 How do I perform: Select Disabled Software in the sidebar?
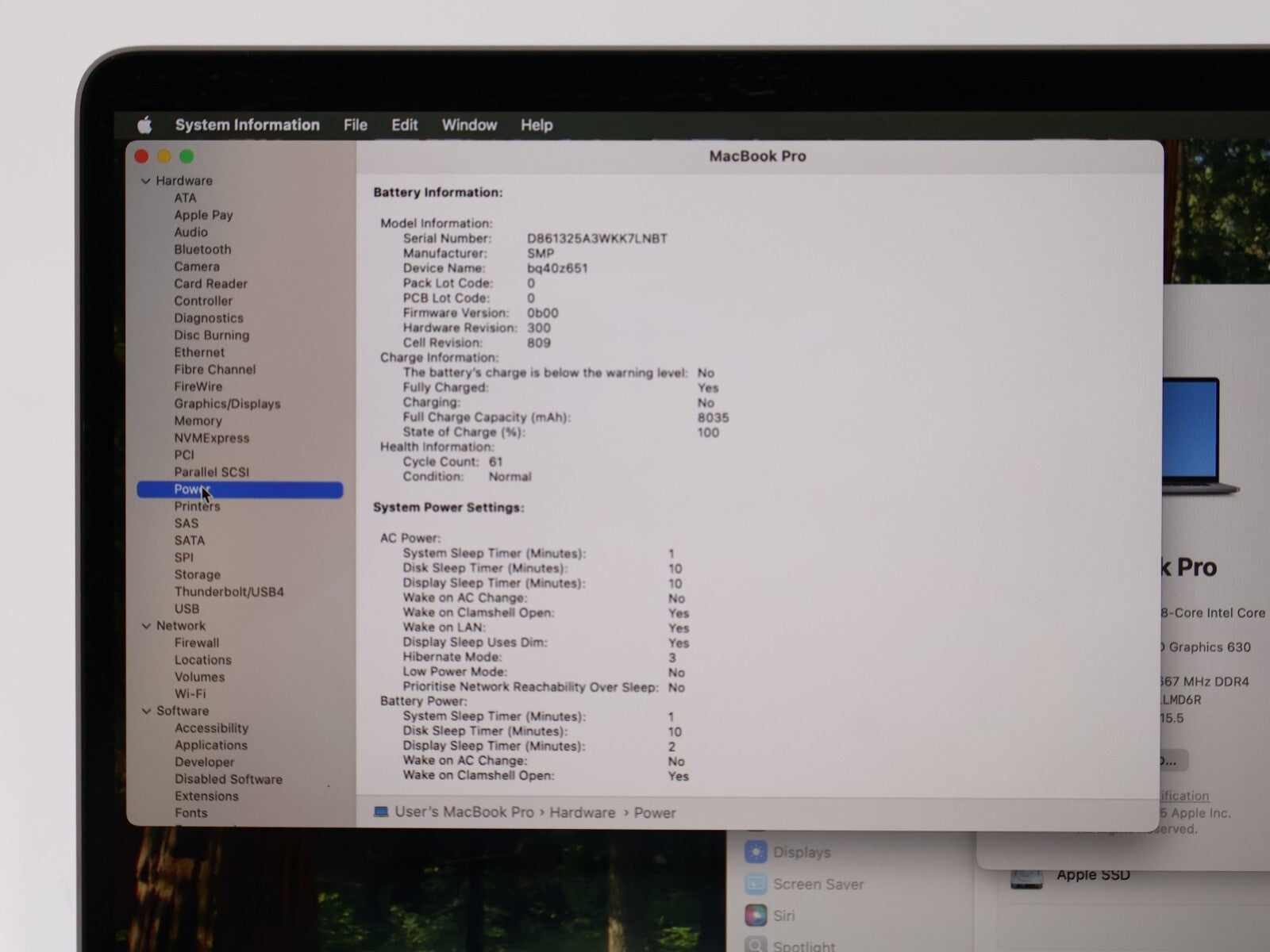[228, 779]
